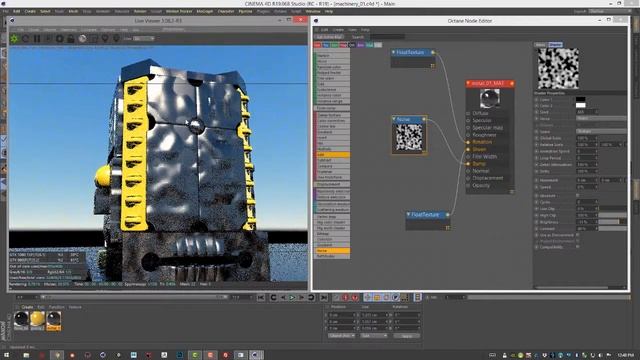Click the timeline layout icon right of keying icons
640x360 pixels.
[x=418, y=297]
